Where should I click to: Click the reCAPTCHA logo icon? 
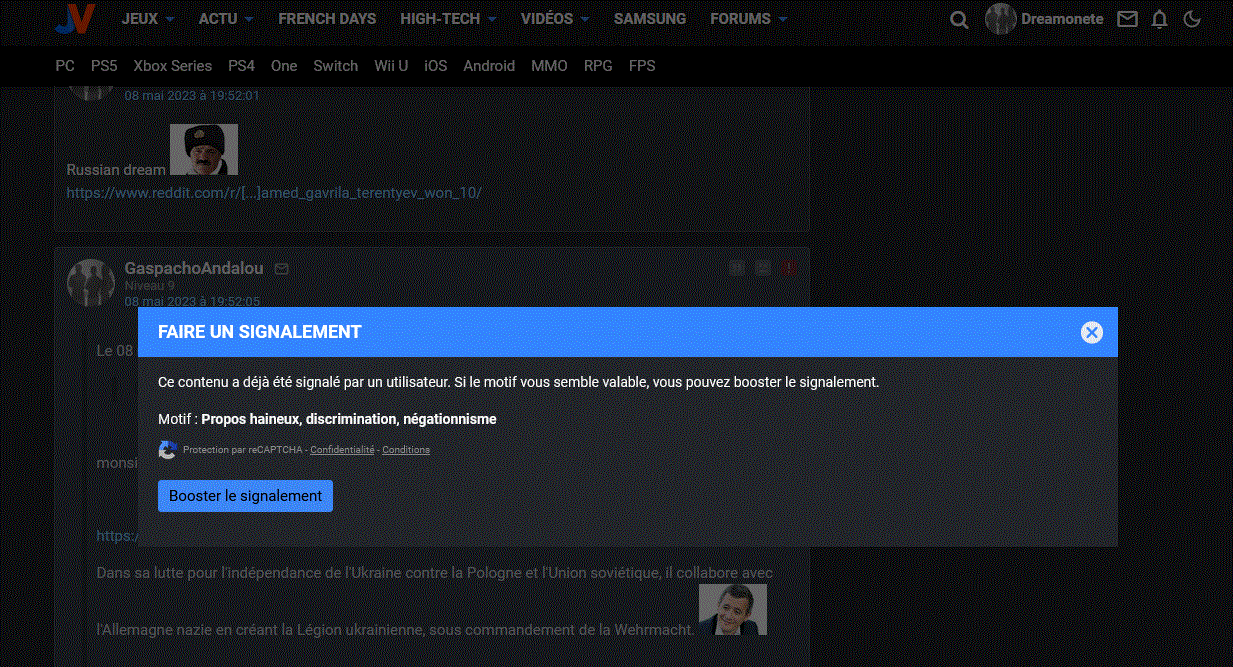(168, 450)
